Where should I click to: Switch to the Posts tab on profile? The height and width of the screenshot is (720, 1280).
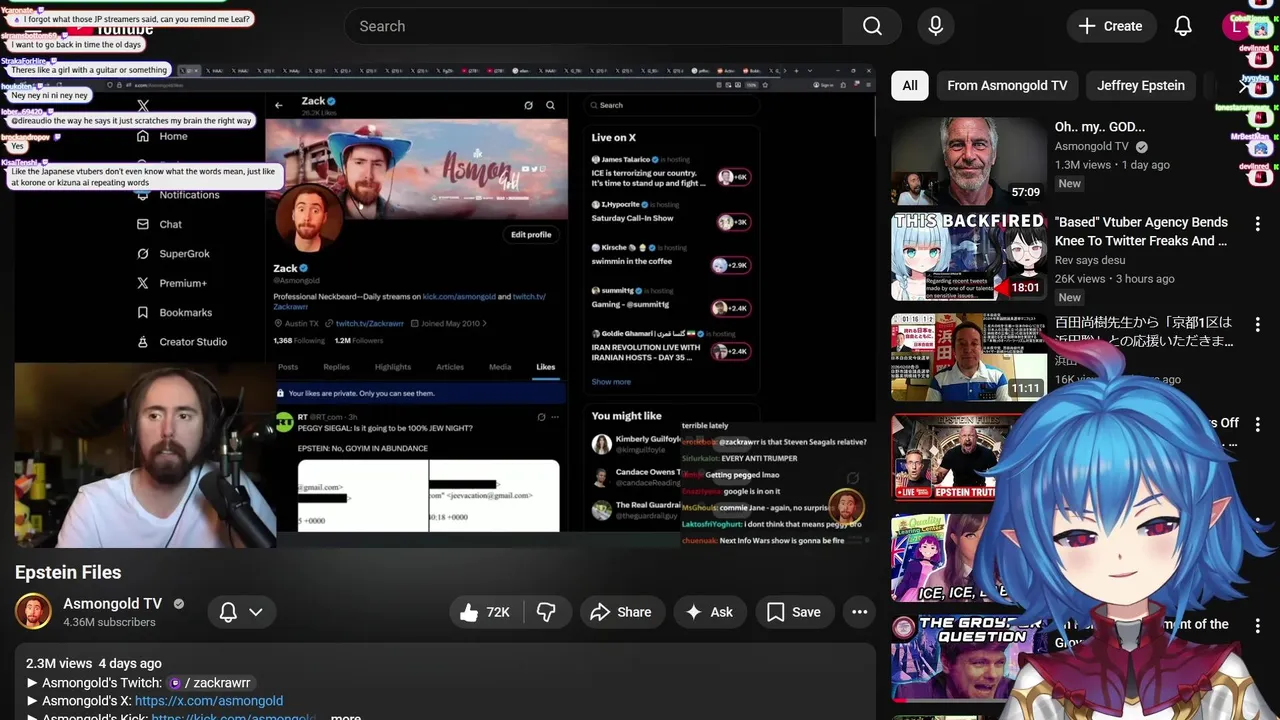[x=288, y=367]
